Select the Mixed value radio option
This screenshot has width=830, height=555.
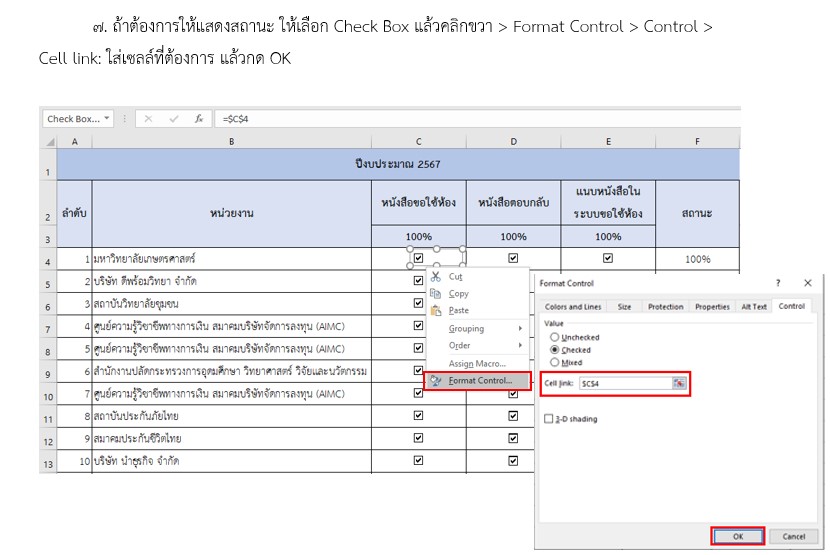click(x=555, y=362)
